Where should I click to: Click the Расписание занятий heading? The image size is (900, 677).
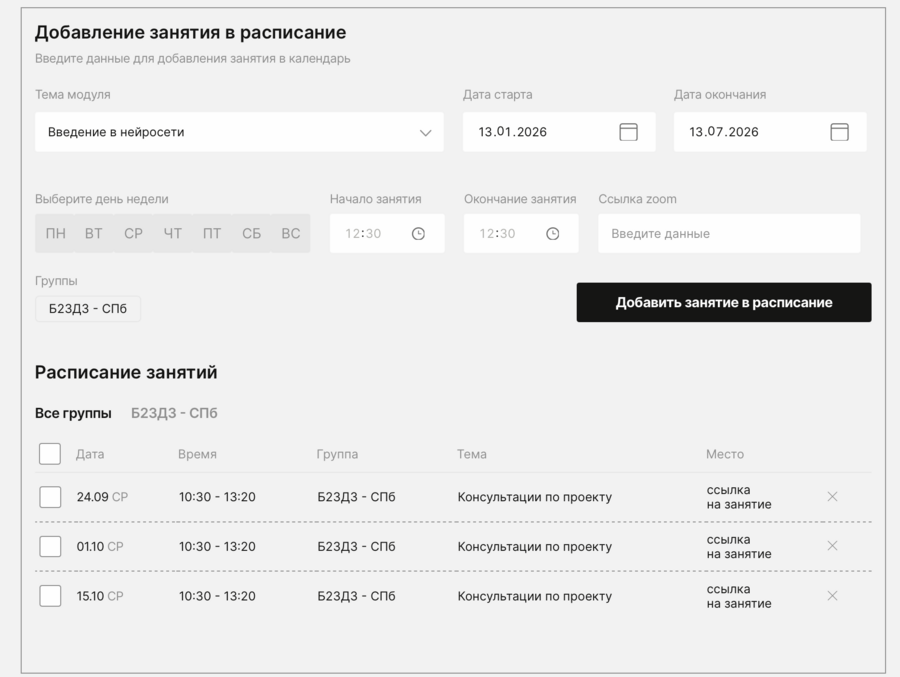tap(126, 372)
